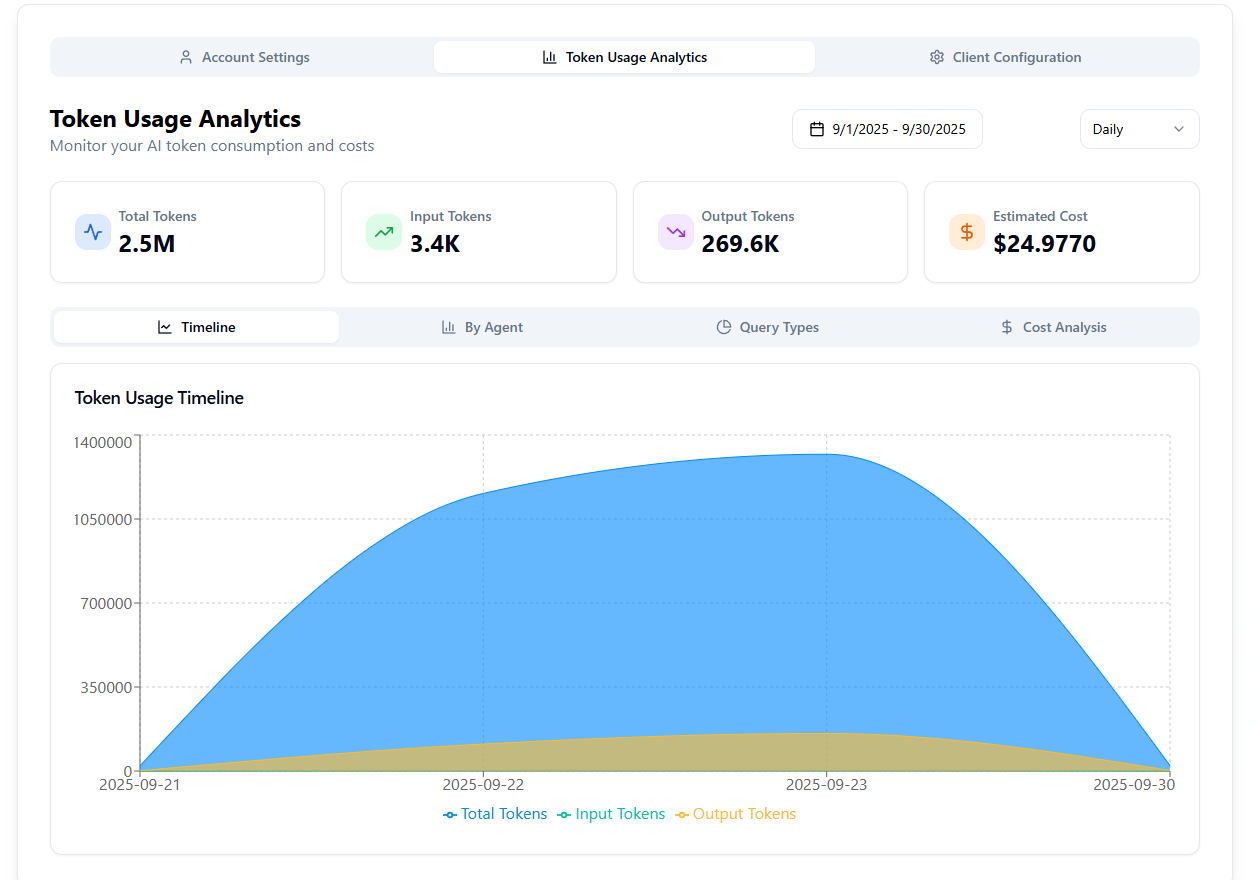1257x880 pixels.
Task: Click the chevron arrow on Daily selector
Action: (1179, 129)
